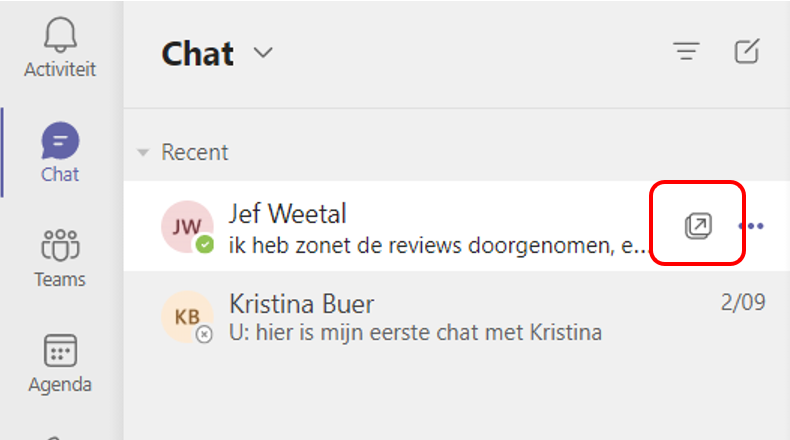Screen dimensions: 790x440
Task: Click the KB avatar thumbnail
Action: (187, 317)
